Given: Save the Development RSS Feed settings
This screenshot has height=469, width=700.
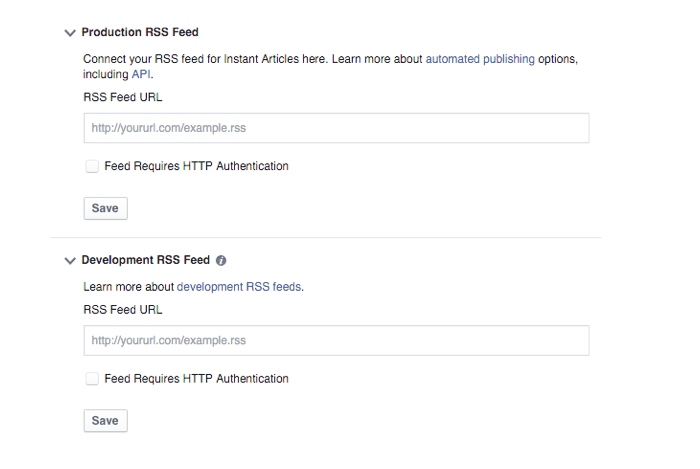Looking at the screenshot, I should pos(105,421).
